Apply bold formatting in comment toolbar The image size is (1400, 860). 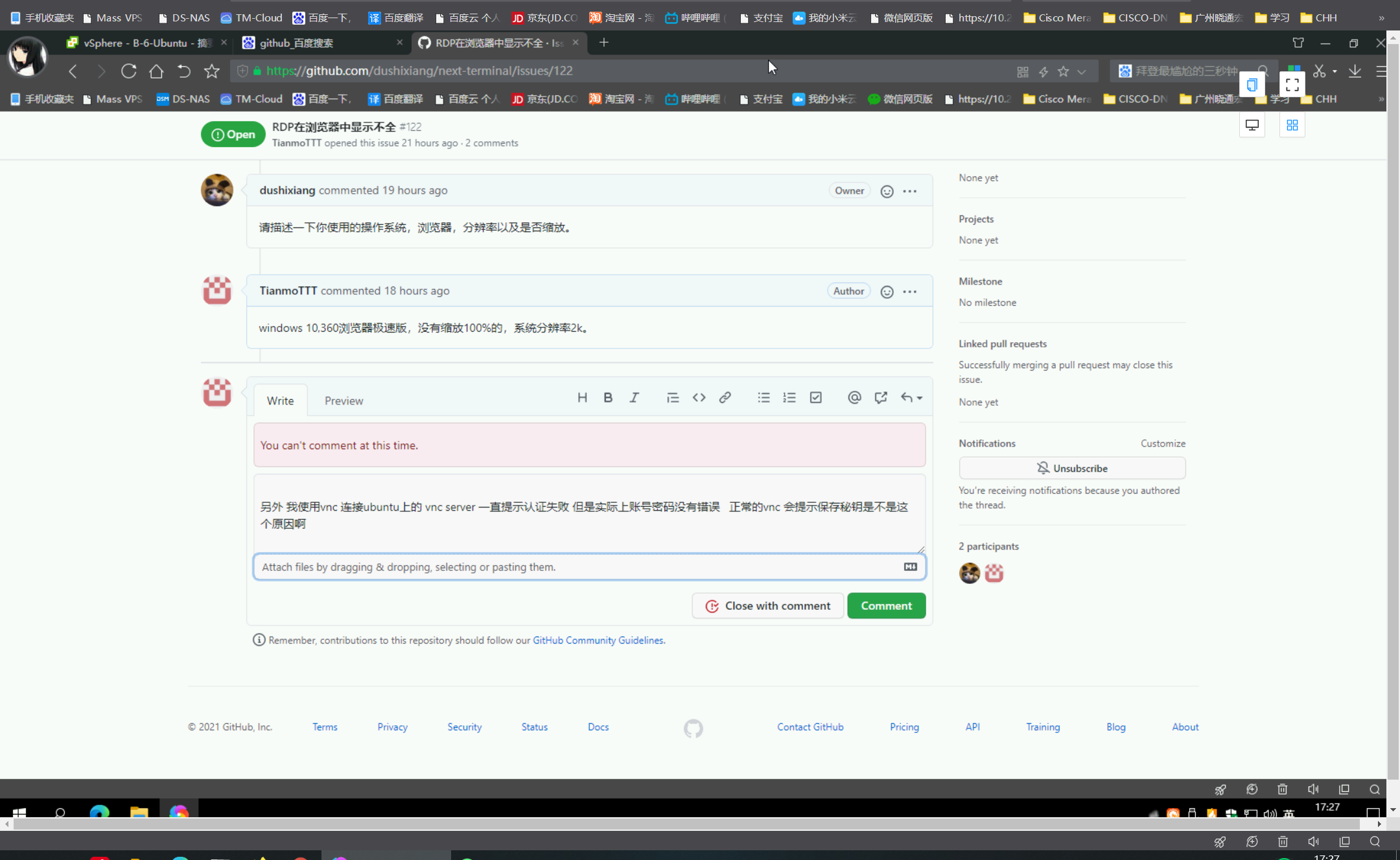coord(607,397)
